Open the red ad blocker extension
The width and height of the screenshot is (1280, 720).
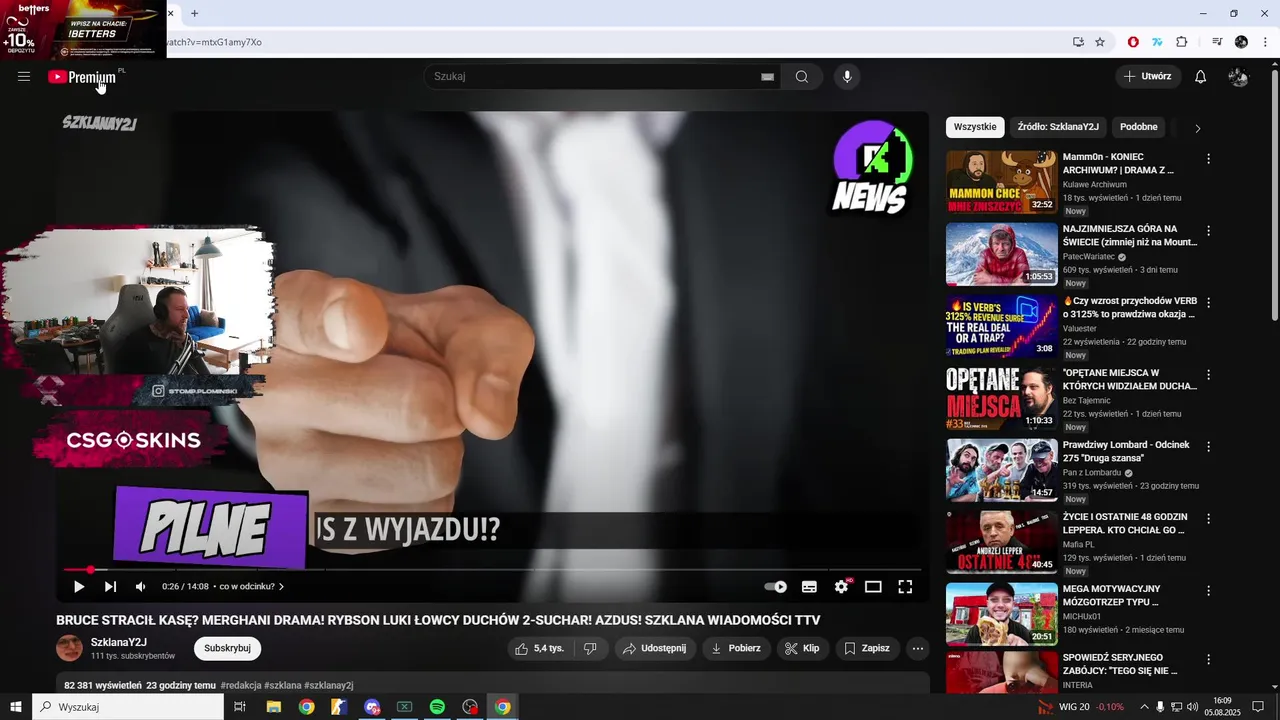(1133, 42)
